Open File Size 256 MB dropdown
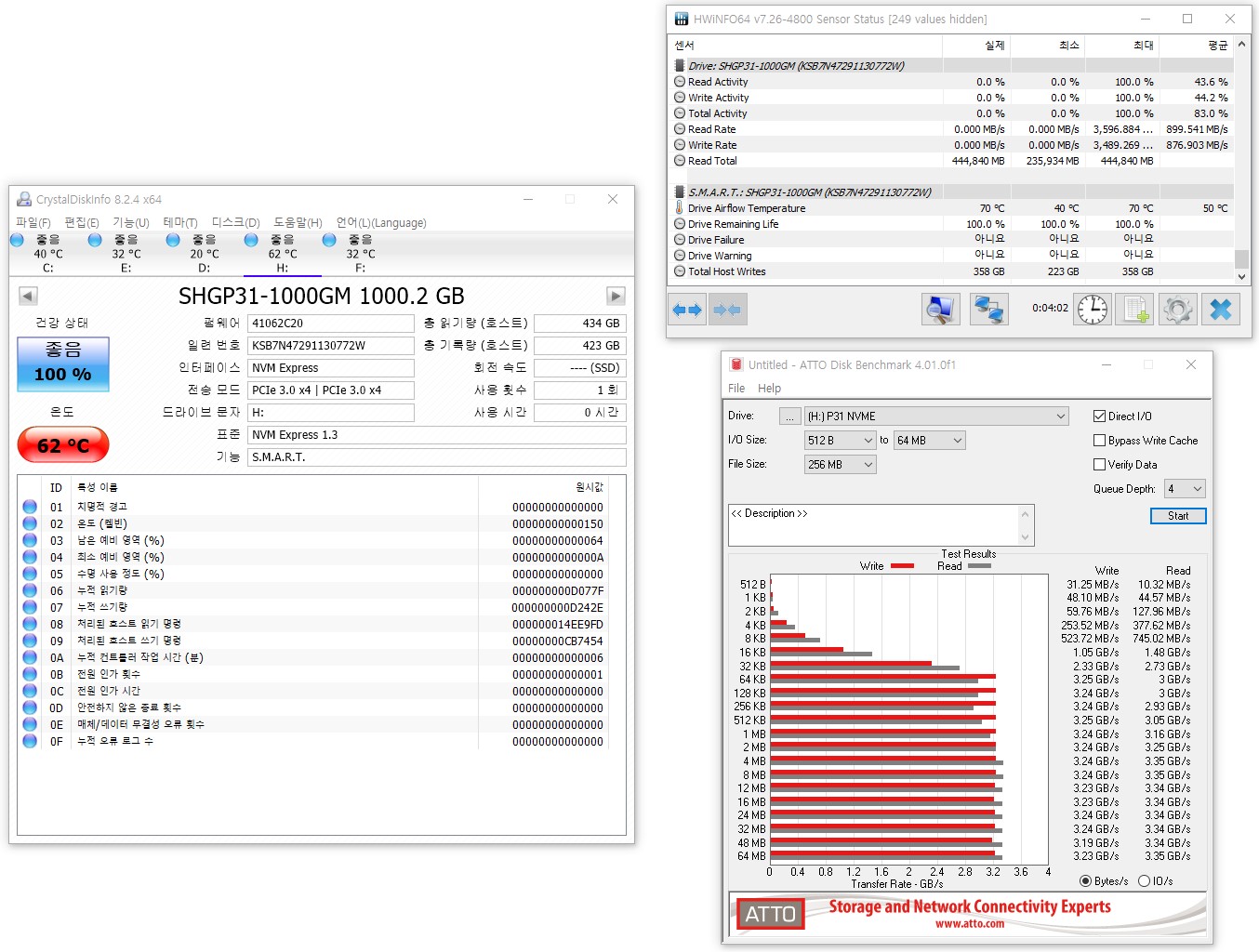 841,465
